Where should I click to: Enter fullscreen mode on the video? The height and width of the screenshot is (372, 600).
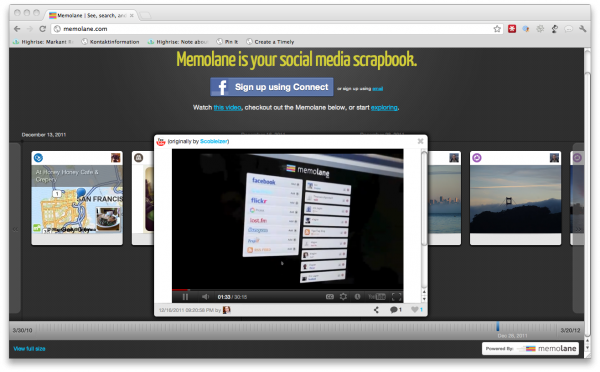pos(397,297)
